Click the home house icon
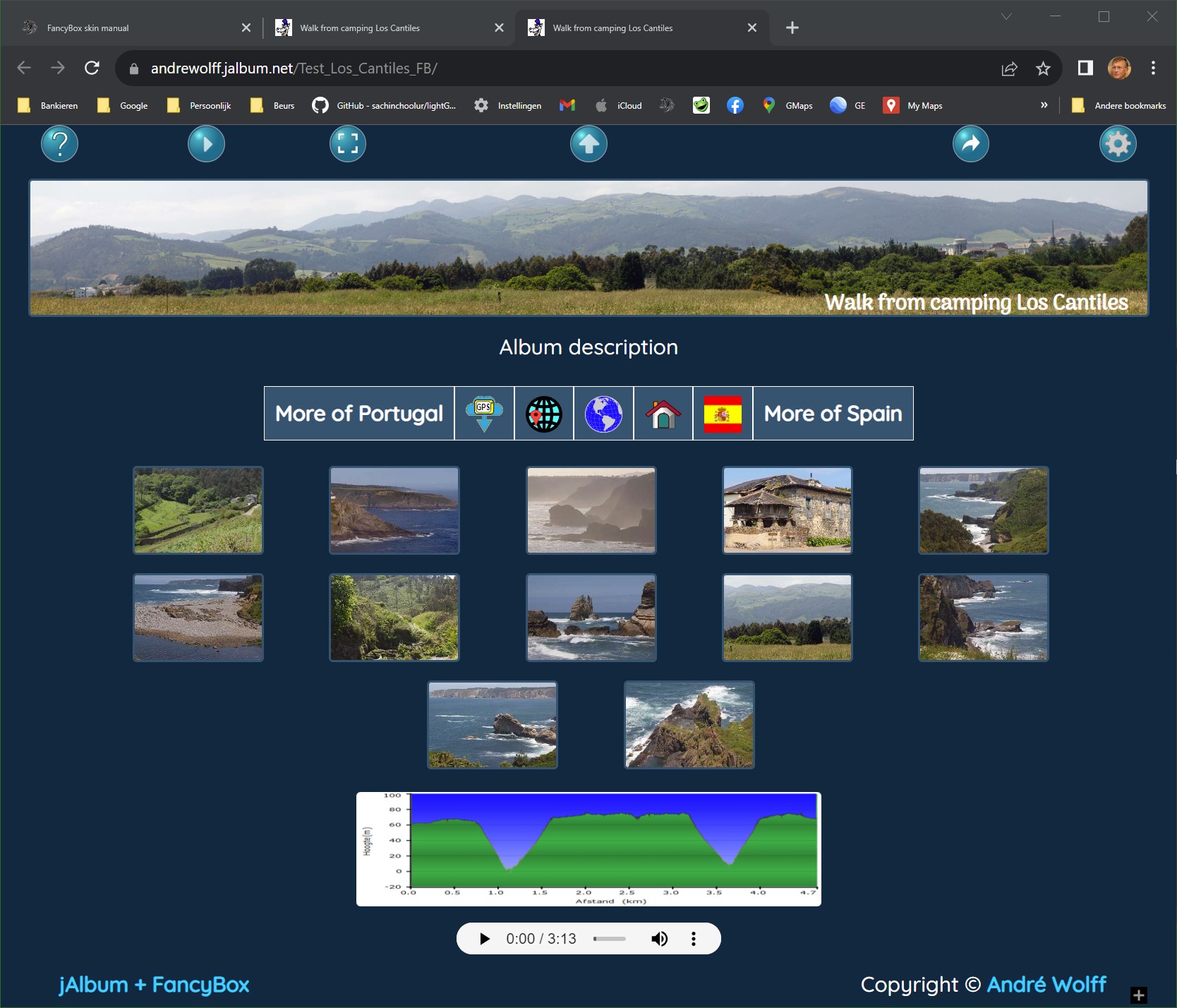This screenshot has width=1177, height=1008. (x=663, y=414)
